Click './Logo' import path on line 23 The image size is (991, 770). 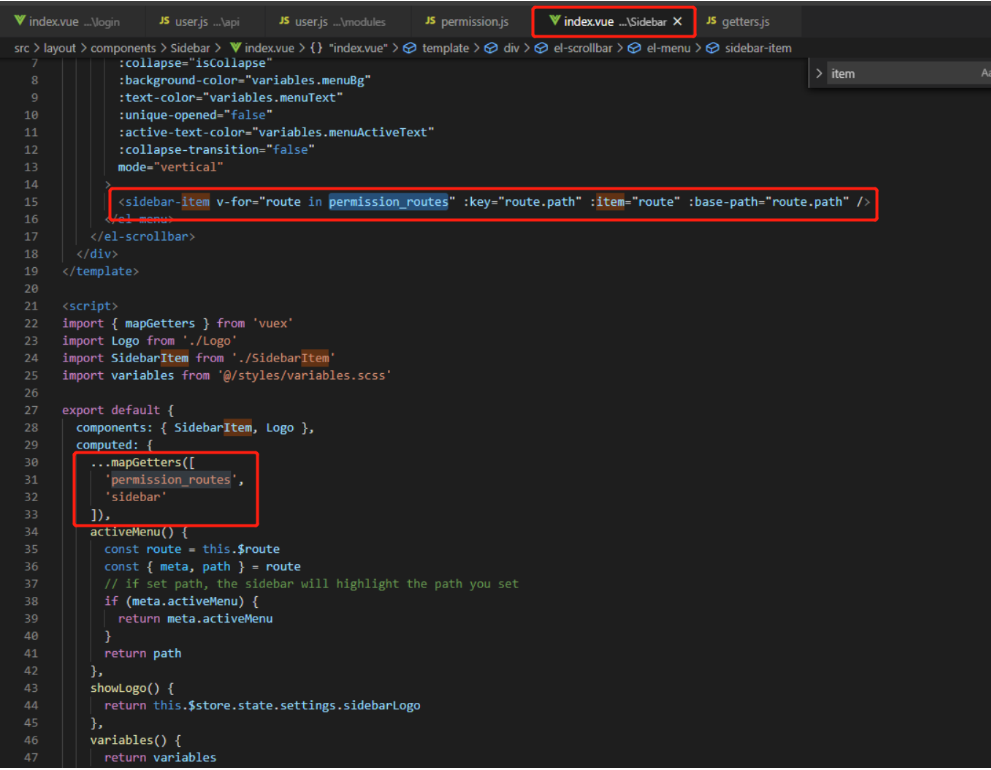pos(209,341)
